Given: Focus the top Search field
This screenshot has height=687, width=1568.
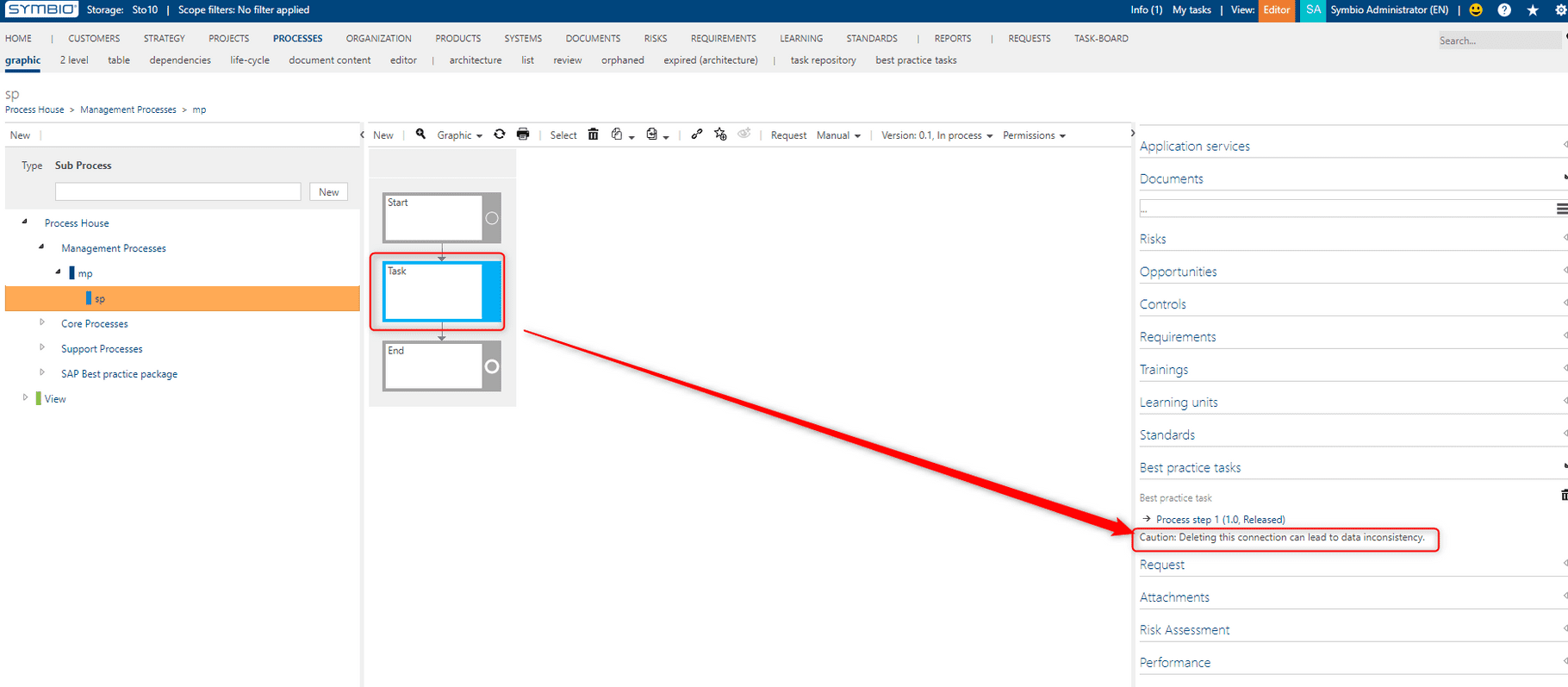Looking at the screenshot, I should pyautogui.click(x=1499, y=41).
